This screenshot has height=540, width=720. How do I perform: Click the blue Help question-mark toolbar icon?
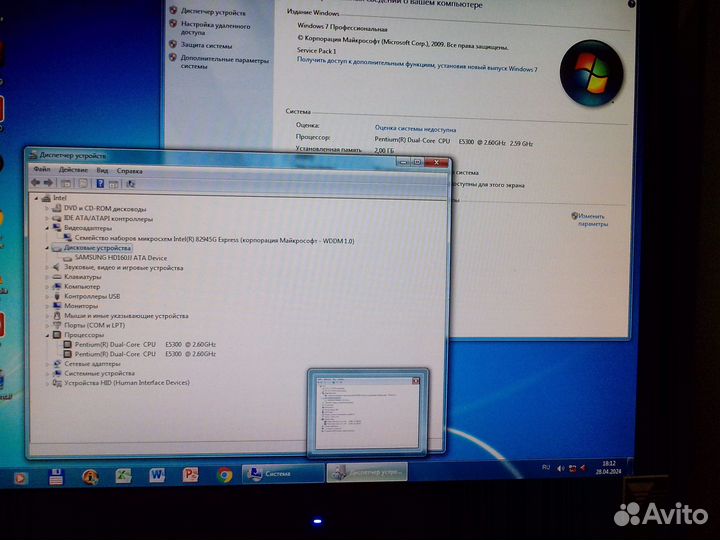100,184
